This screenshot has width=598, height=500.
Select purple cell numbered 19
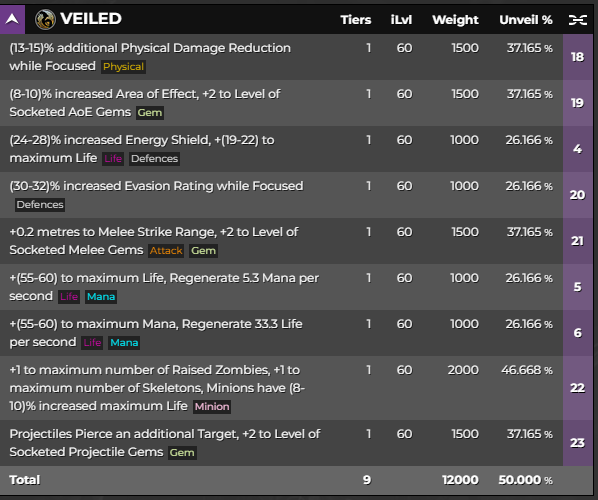tap(577, 103)
